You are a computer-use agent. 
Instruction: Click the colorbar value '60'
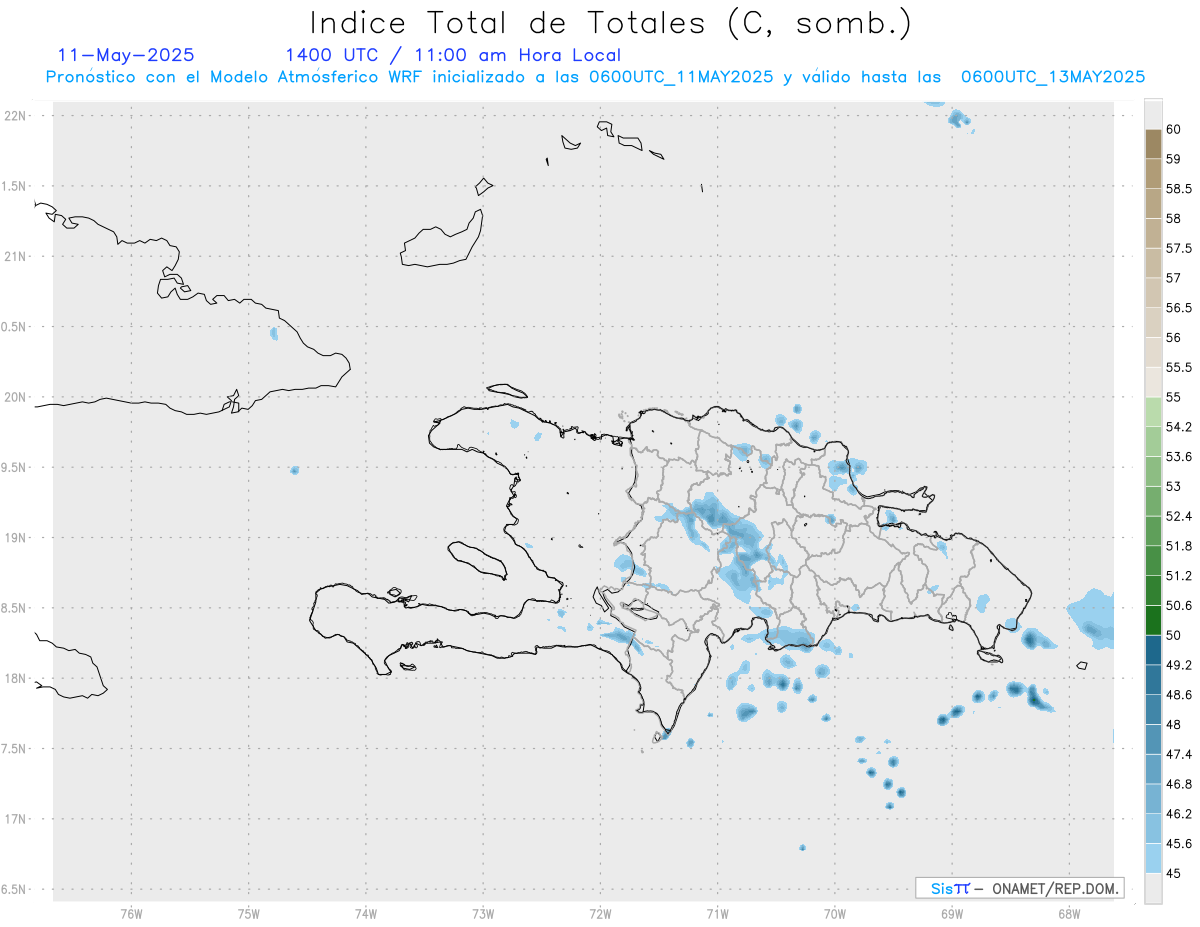[x=1174, y=129]
